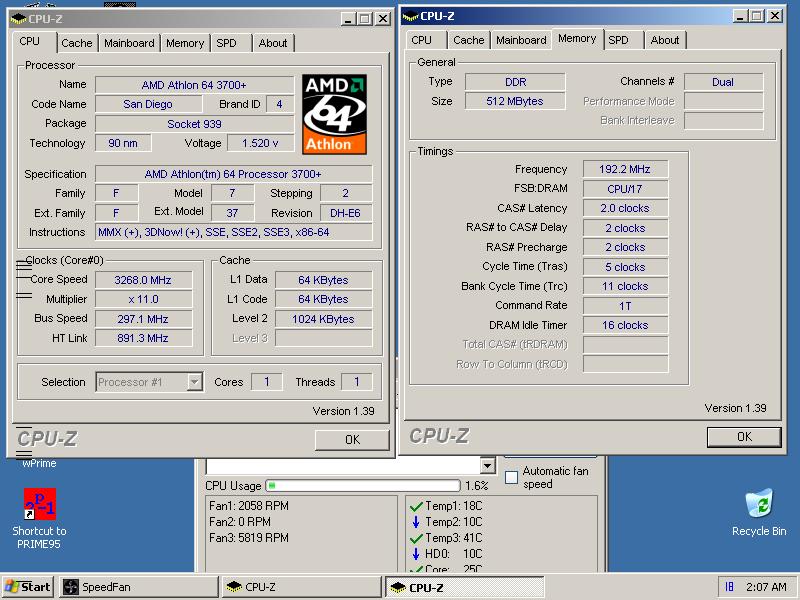Click OK in the right CPU-Z memory window
The width and height of the screenshot is (800, 600).
coord(744,437)
